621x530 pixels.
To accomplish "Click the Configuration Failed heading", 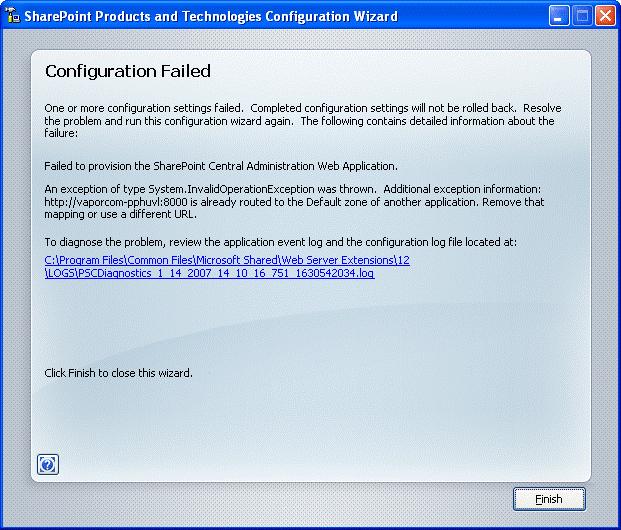I will pyautogui.click(x=127, y=71).
